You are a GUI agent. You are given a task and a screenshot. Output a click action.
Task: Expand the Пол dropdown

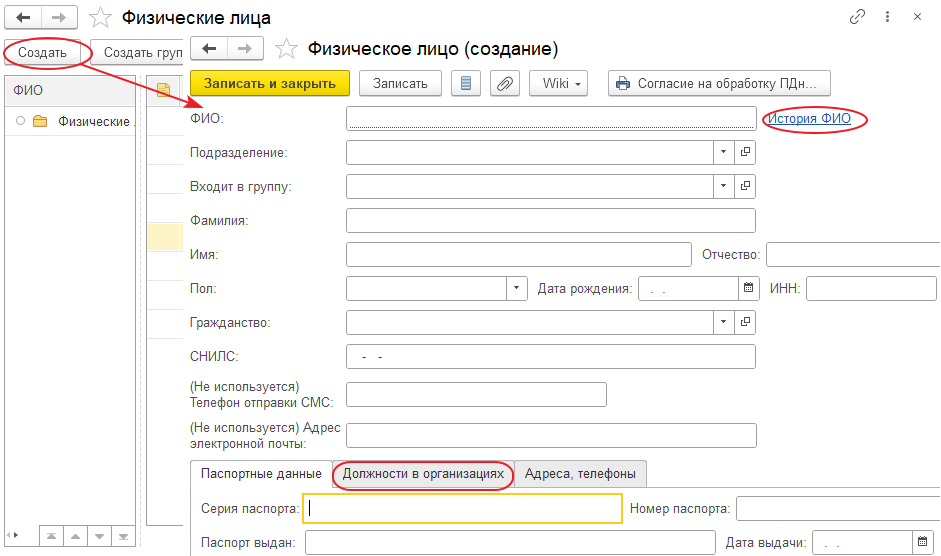click(x=516, y=288)
